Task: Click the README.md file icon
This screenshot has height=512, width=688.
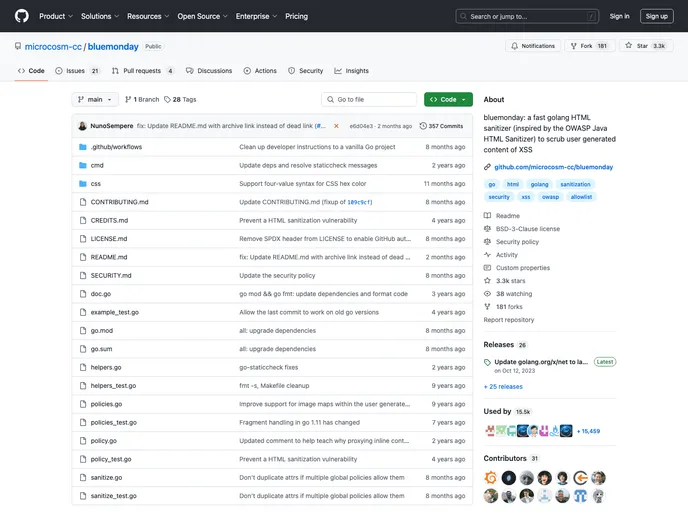Action: tap(82, 257)
